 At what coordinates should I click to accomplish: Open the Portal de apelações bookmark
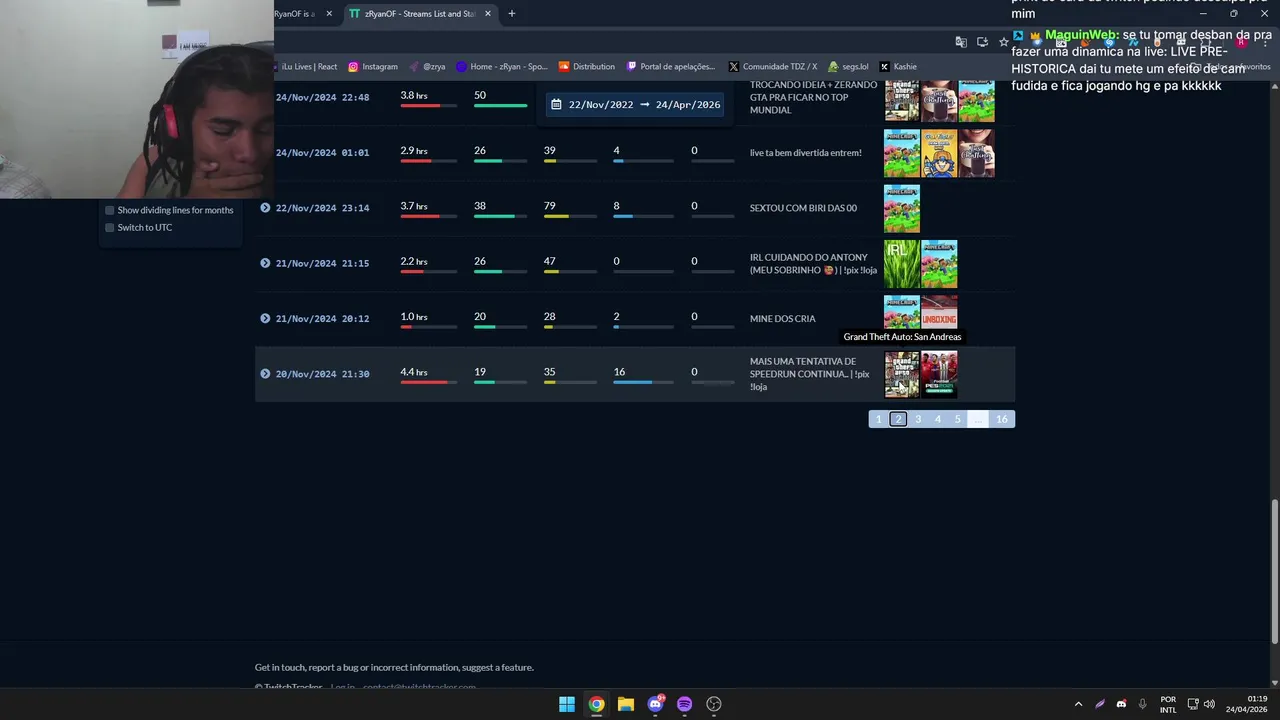pyautogui.click(x=671, y=67)
